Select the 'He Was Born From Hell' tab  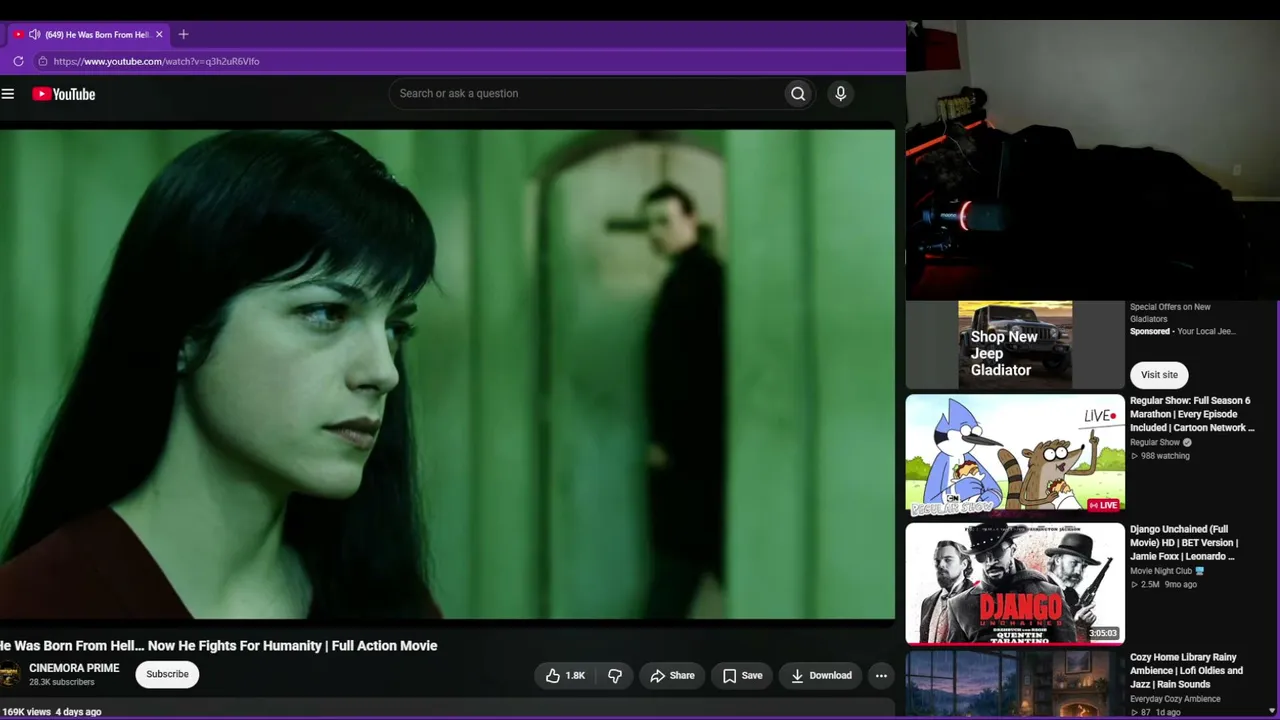(87, 34)
